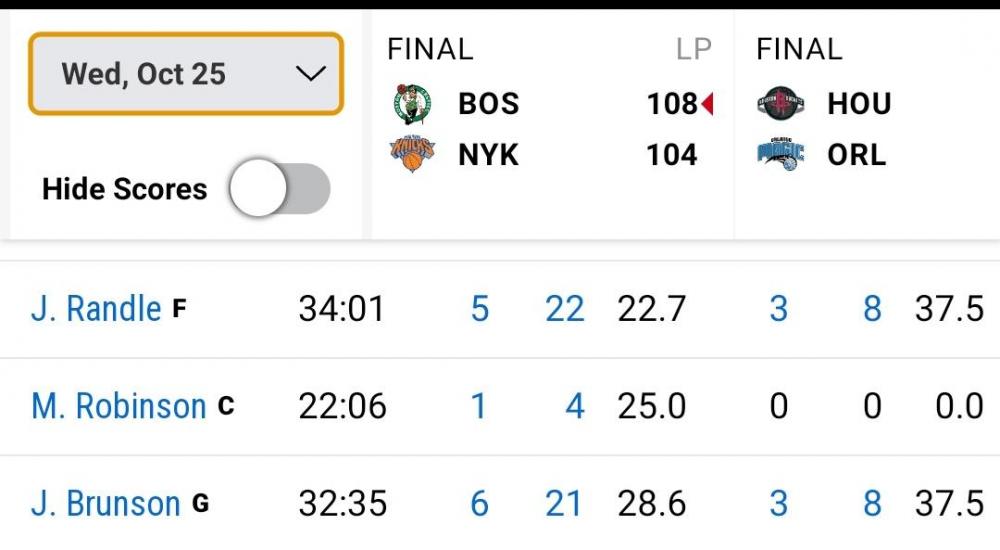Click the Orlando Magic team logo
Image resolution: width=1000 pixels, height=550 pixels.
click(x=781, y=155)
